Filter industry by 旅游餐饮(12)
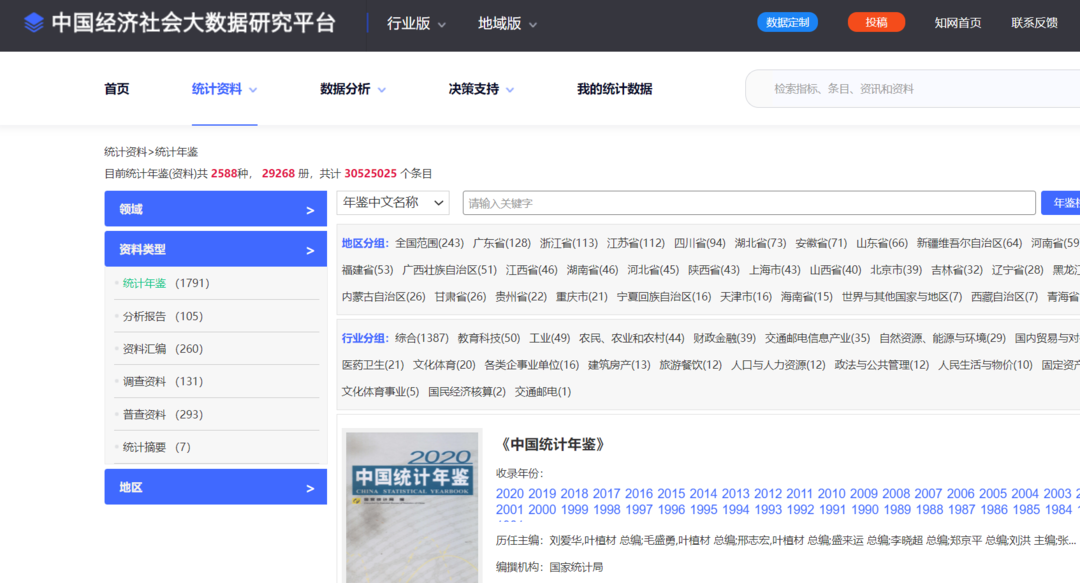Viewport: 1080px width, 583px height. 691,365
